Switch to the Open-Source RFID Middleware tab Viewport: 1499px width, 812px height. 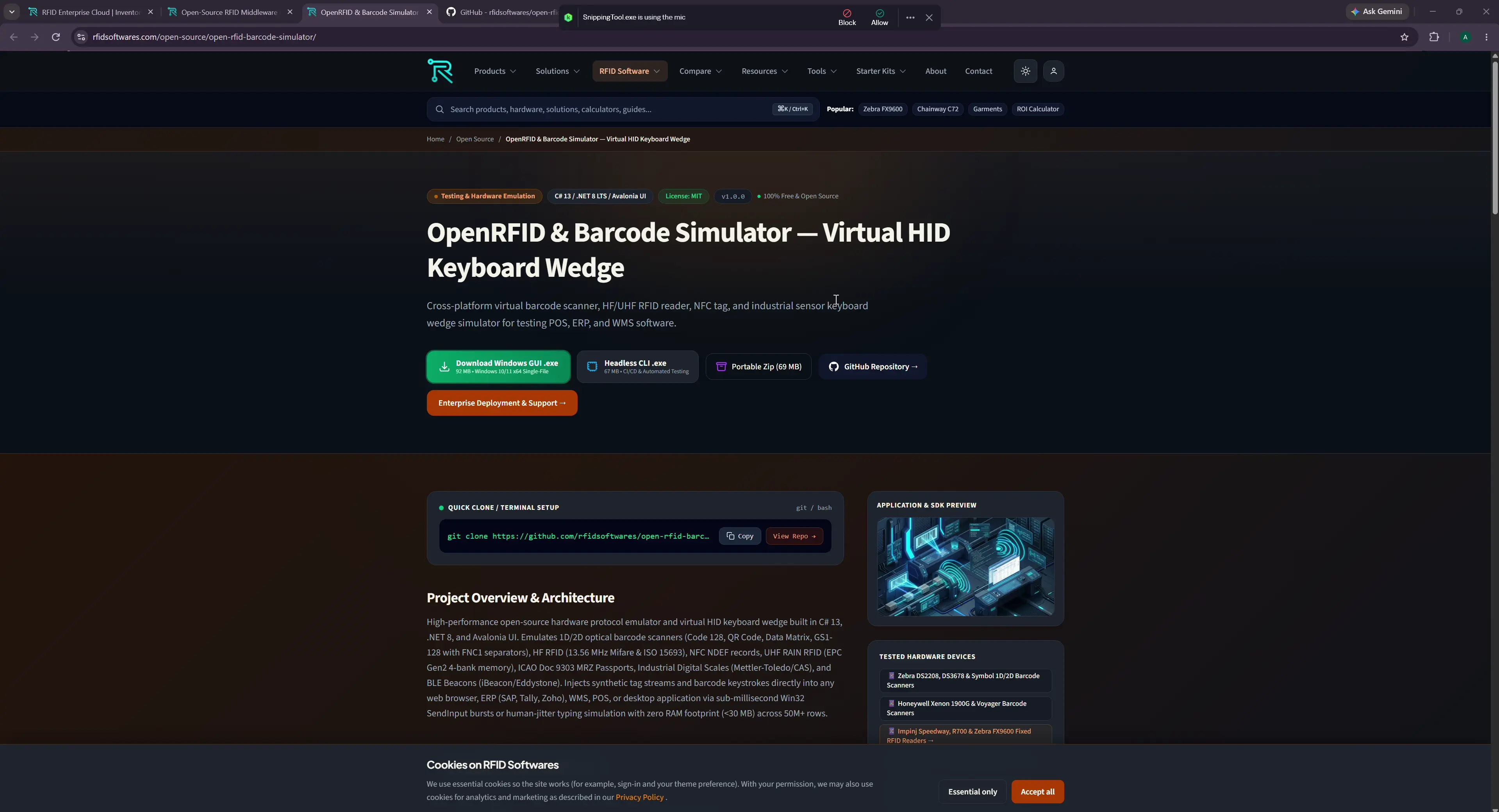[230, 12]
